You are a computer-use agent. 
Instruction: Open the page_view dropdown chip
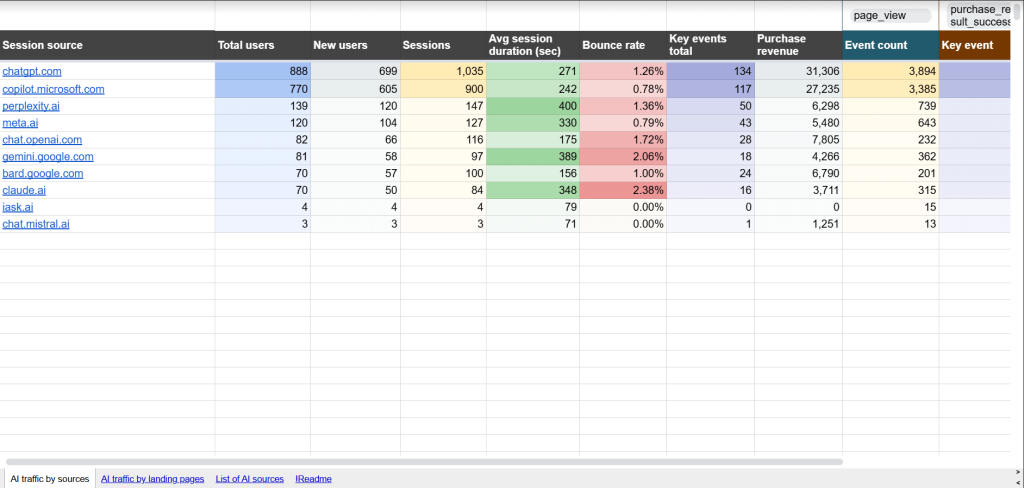coord(891,16)
